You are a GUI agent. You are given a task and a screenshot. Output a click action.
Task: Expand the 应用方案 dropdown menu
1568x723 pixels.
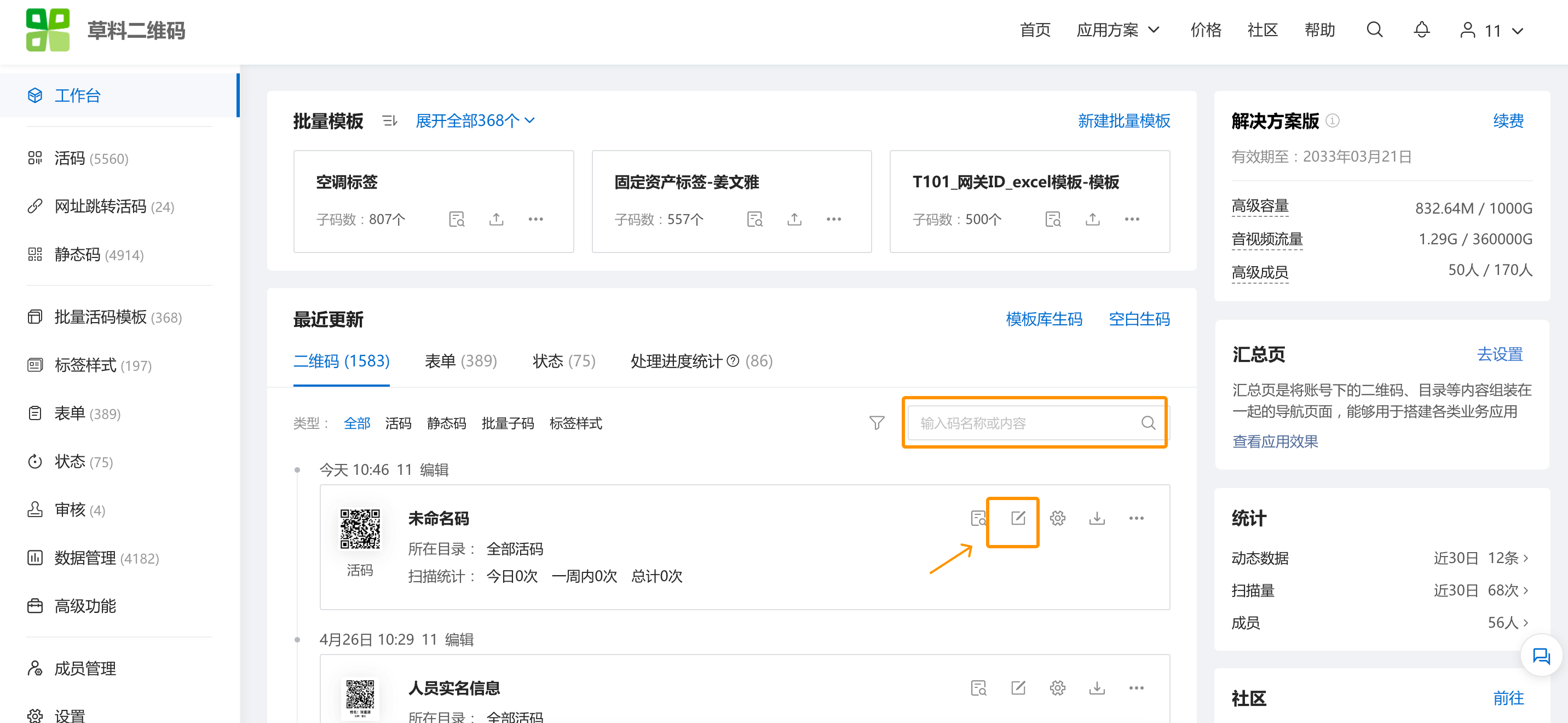(1117, 30)
